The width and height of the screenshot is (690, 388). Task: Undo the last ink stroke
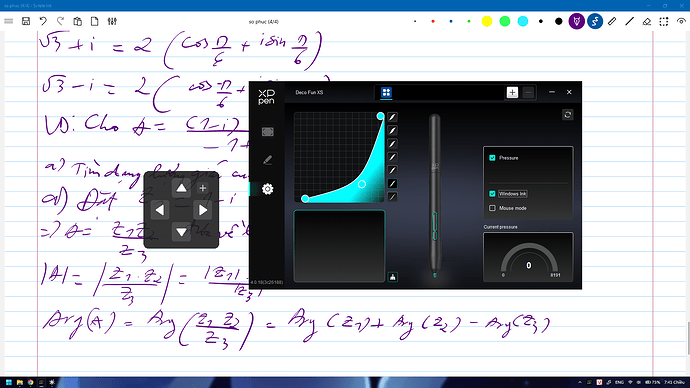43,21
